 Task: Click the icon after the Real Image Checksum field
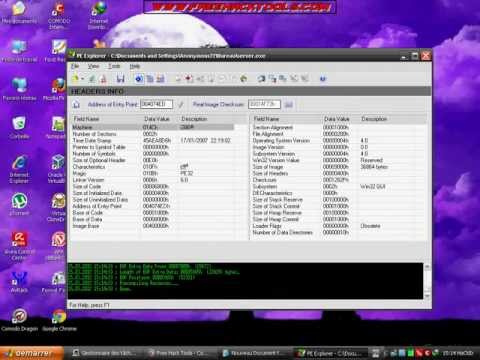tap(289, 105)
